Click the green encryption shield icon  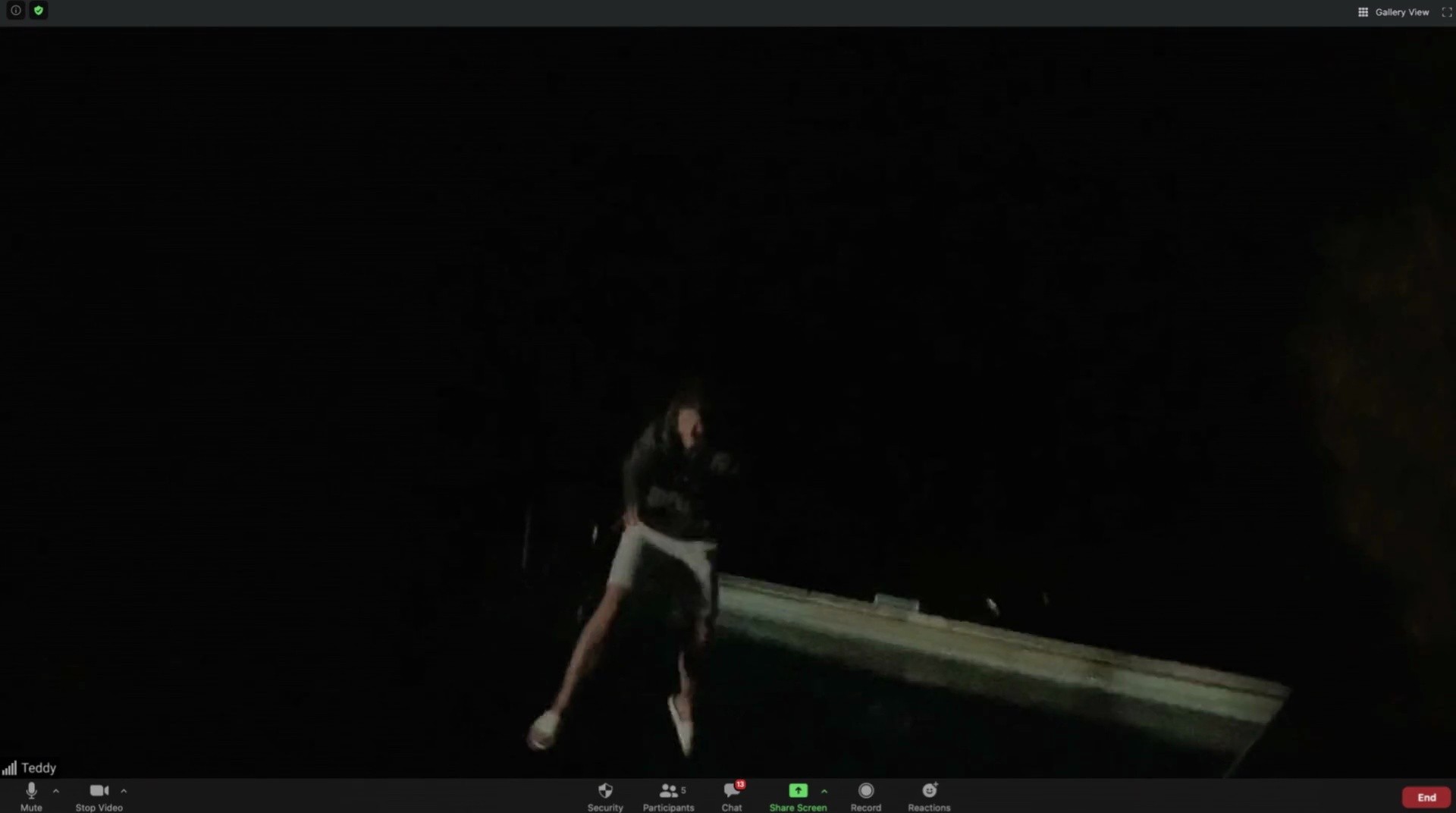click(39, 11)
